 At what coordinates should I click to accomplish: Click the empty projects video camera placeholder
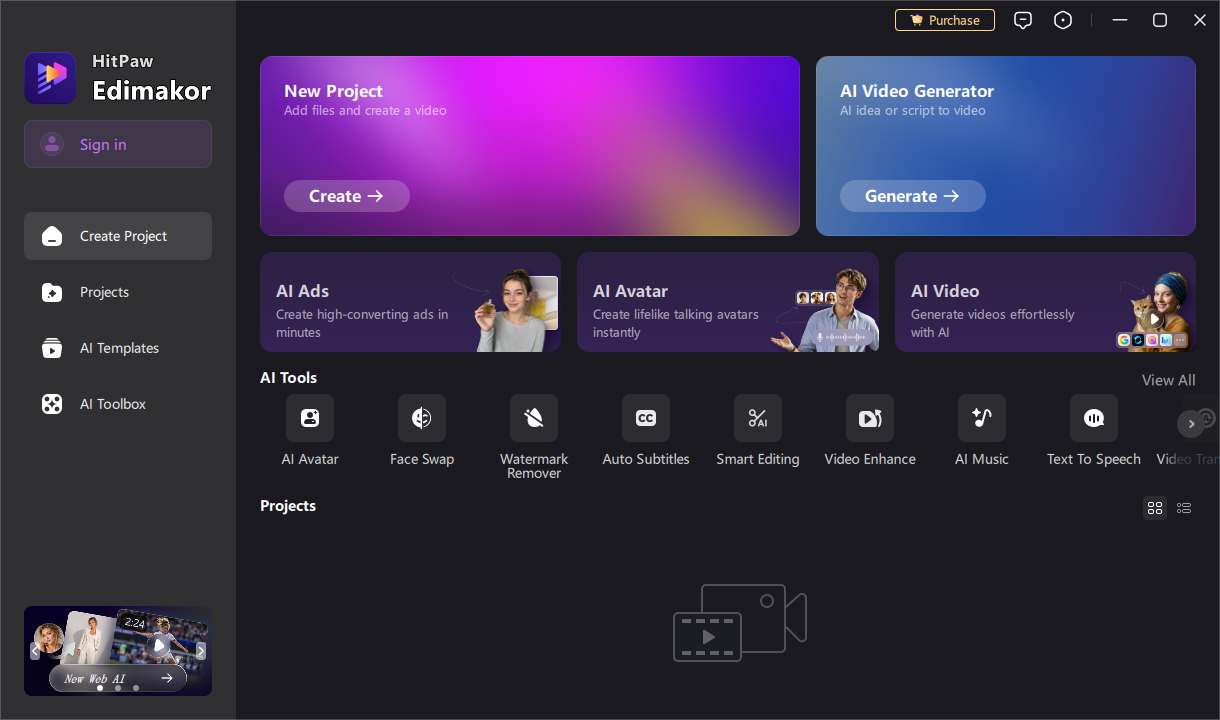(740, 623)
